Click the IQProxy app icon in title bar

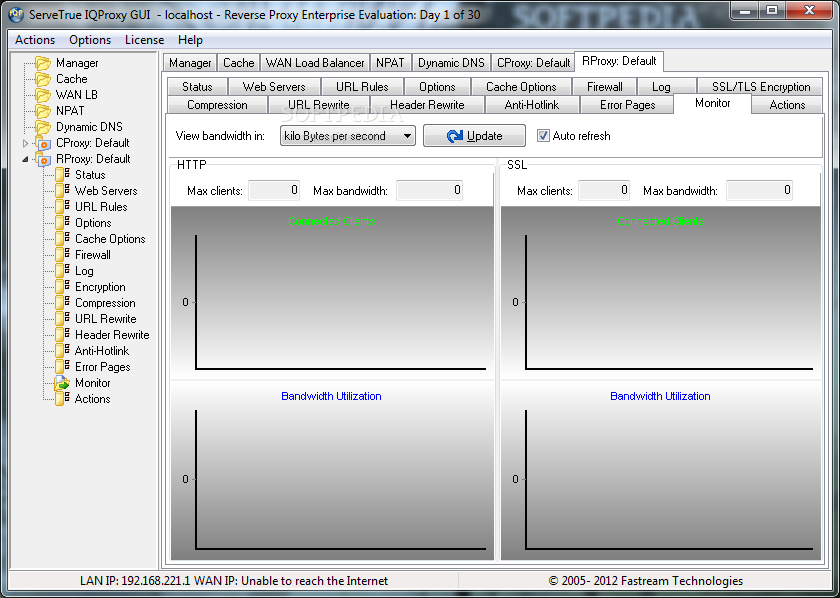[x=16, y=14]
